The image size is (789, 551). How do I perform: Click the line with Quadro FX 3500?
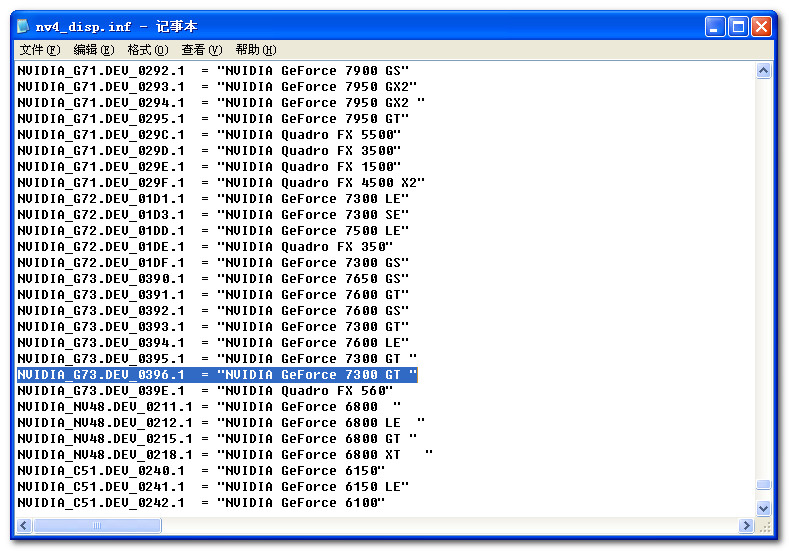pos(209,151)
